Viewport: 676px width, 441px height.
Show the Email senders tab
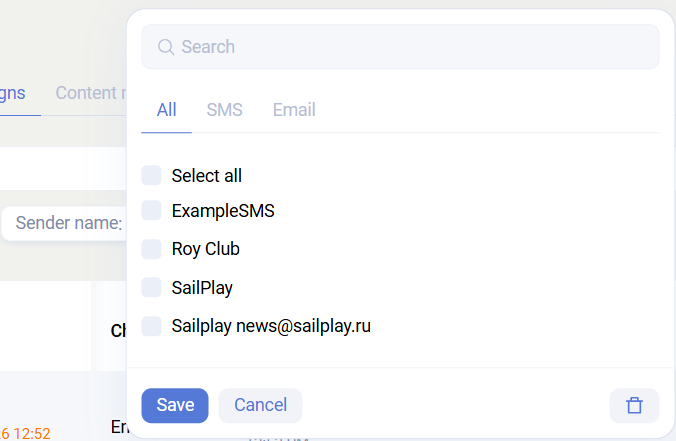pyautogui.click(x=294, y=110)
